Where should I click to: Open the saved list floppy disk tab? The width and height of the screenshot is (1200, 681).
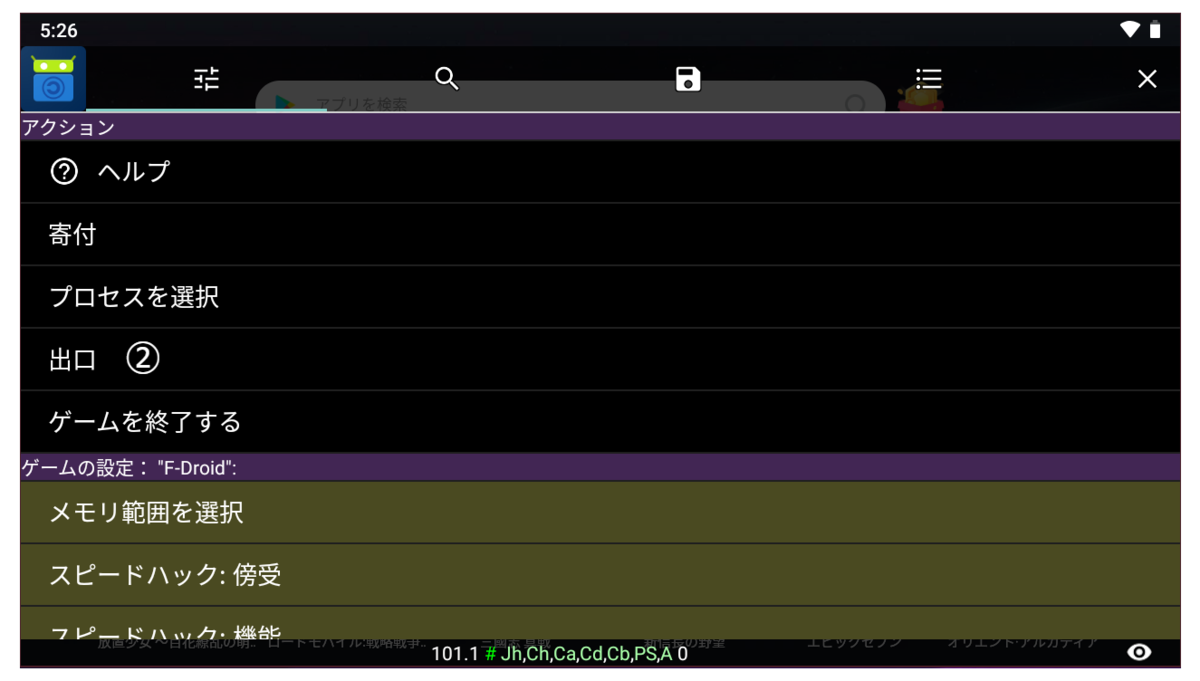[688, 79]
